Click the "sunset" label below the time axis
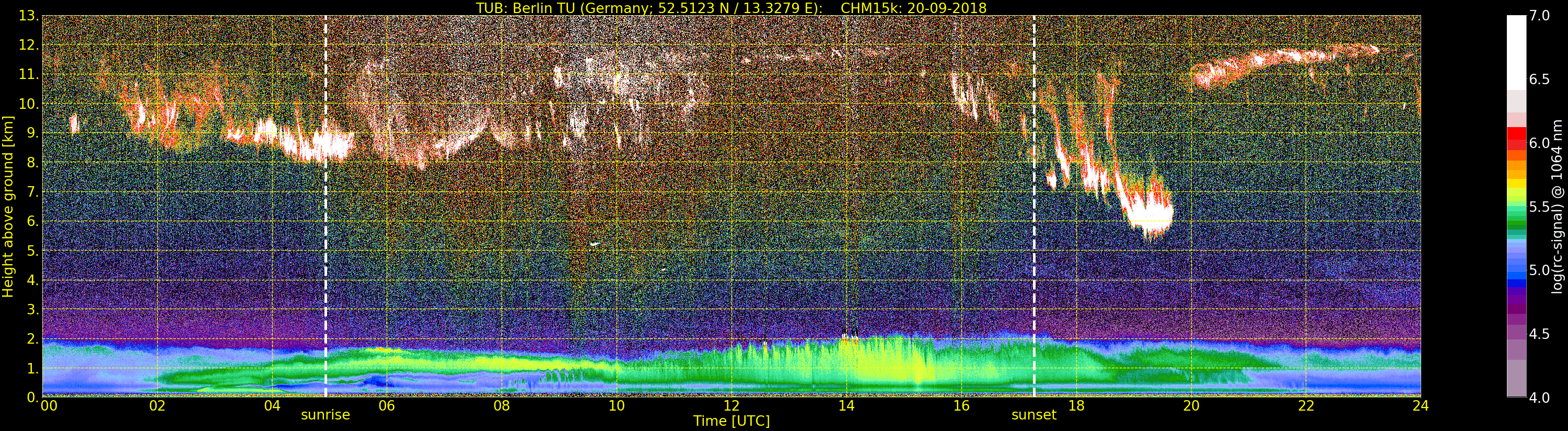The width and height of the screenshot is (1568, 431). [1033, 415]
